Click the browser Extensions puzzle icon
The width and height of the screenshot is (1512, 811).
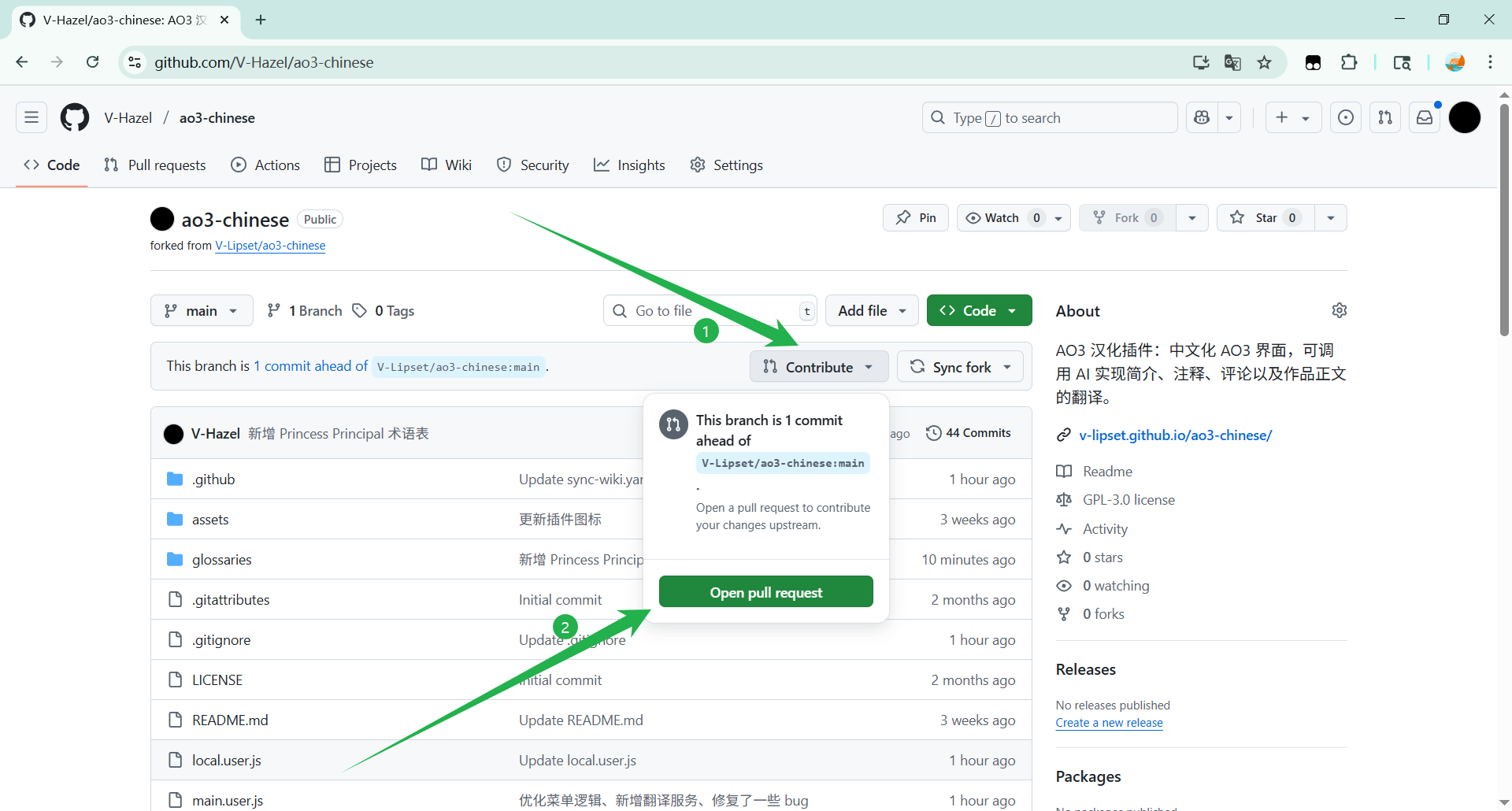pos(1349,63)
